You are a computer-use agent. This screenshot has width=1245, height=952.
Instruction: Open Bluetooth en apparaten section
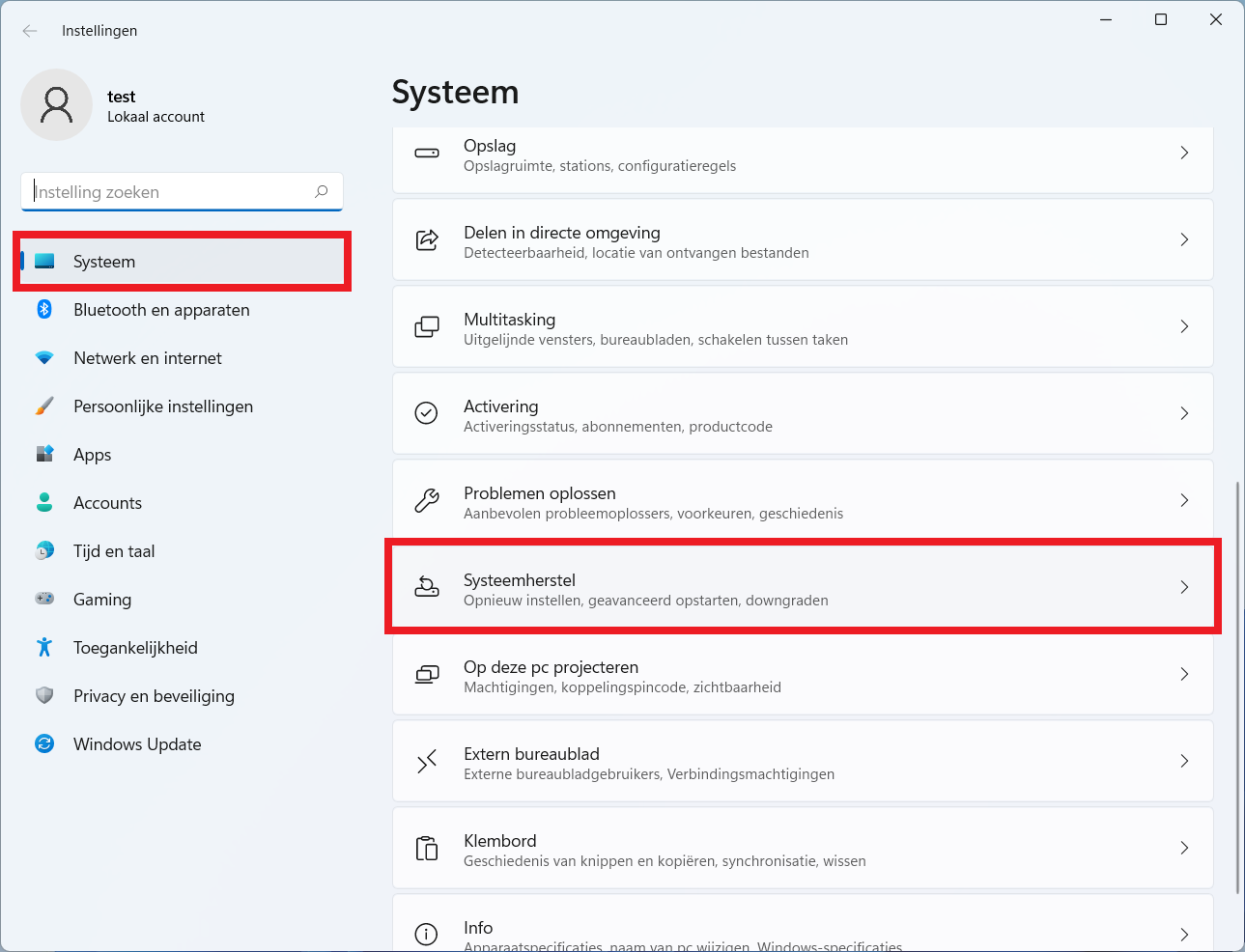(182, 309)
